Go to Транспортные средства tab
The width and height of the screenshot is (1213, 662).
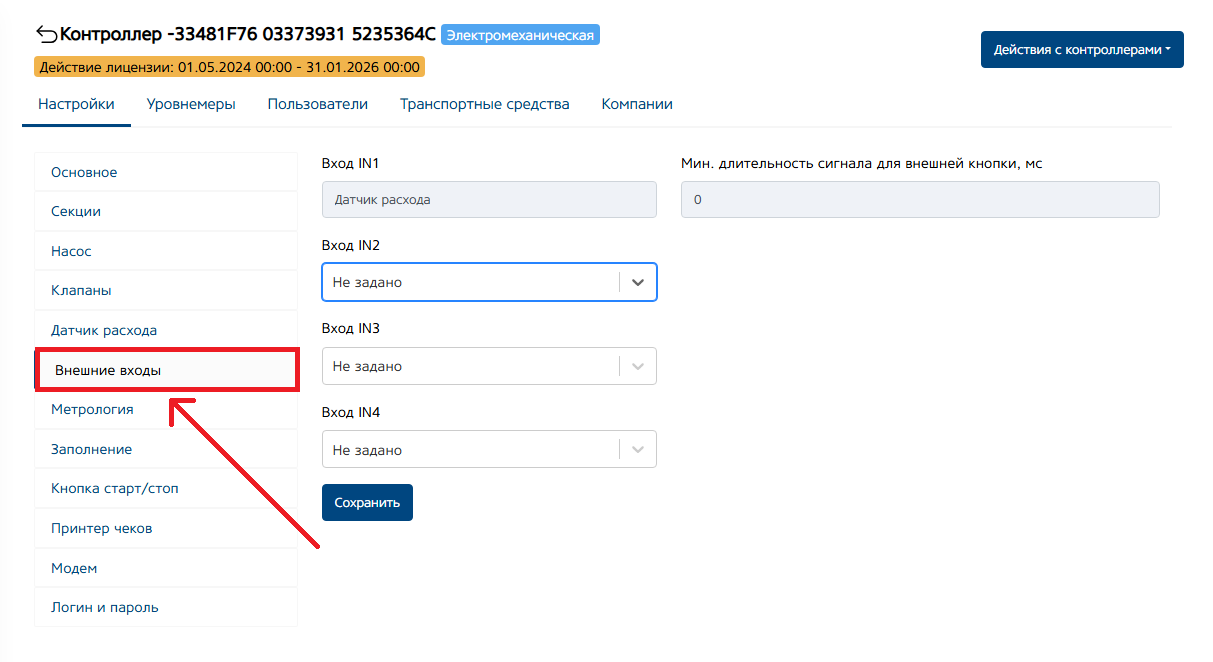484,104
